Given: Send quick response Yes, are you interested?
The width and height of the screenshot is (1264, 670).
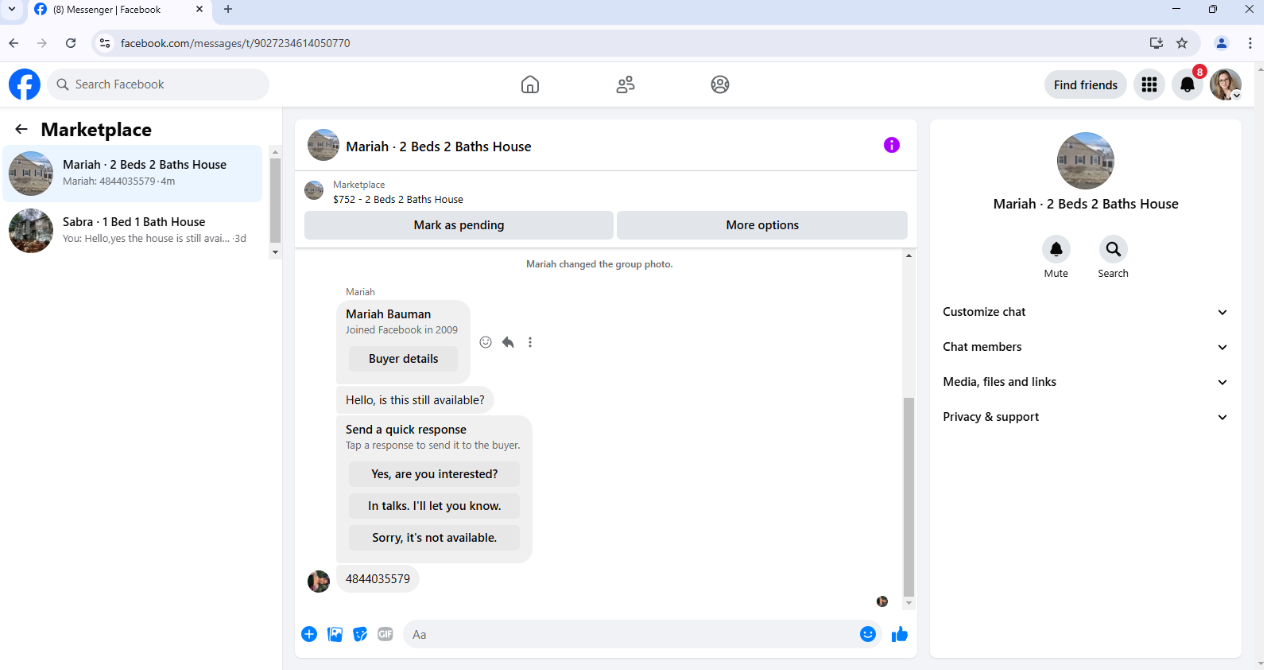Looking at the screenshot, I should coord(434,474).
